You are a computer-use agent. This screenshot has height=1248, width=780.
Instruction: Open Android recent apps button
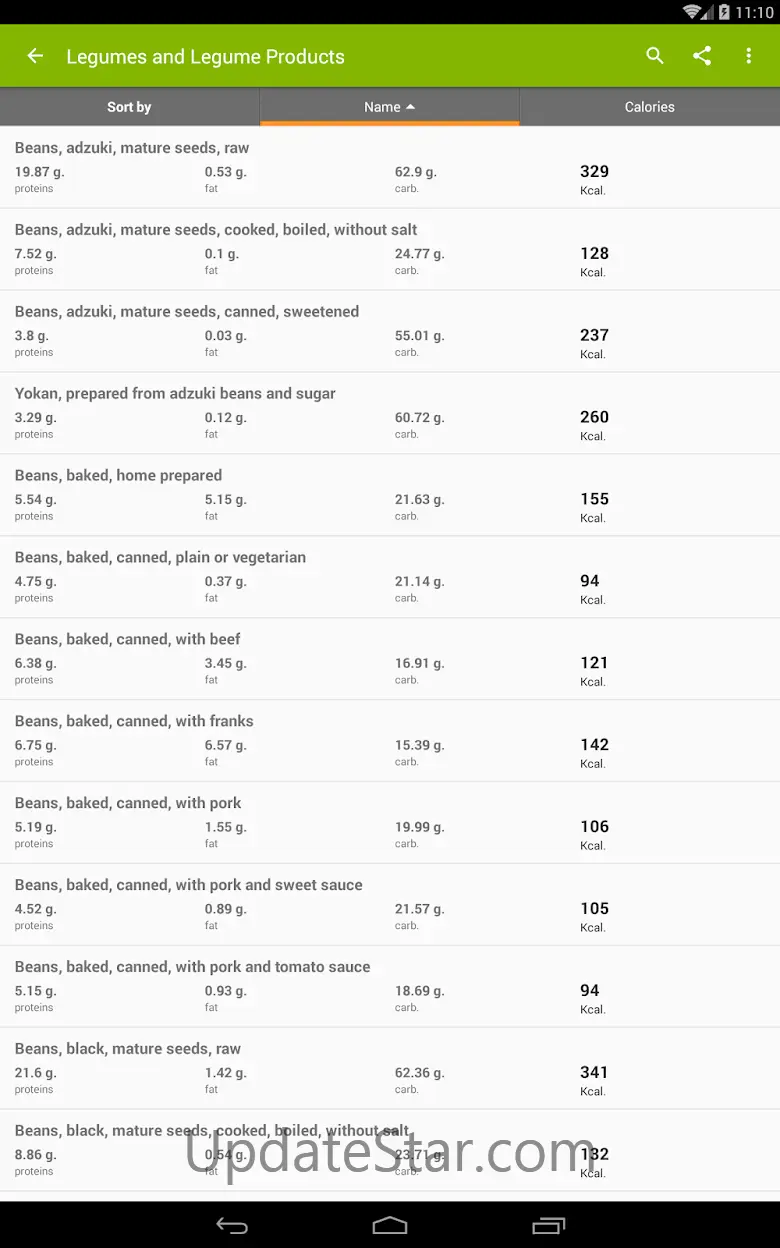[x=549, y=1225]
